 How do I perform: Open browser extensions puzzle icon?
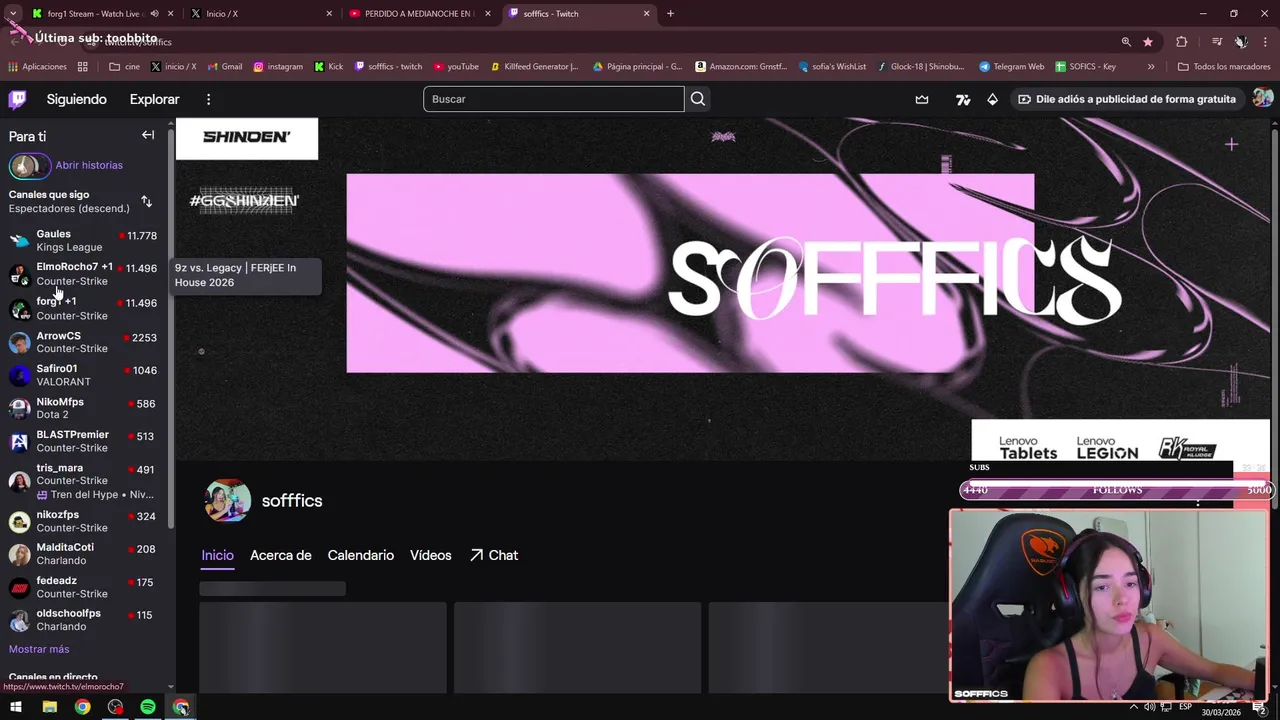pyautogui.click(x=1182, y=42)
